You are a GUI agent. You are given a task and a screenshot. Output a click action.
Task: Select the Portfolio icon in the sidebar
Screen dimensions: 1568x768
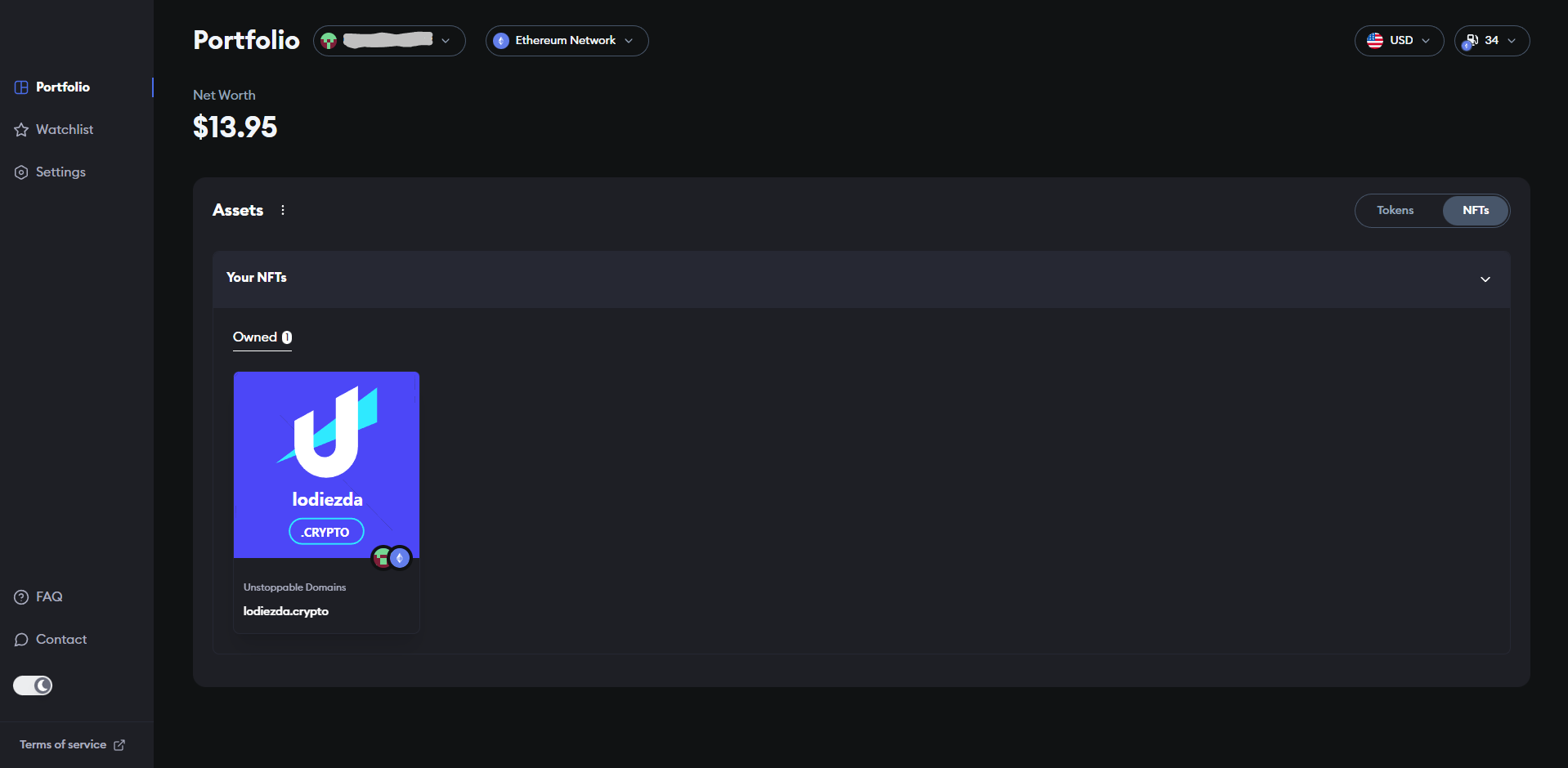coord(20,87)
